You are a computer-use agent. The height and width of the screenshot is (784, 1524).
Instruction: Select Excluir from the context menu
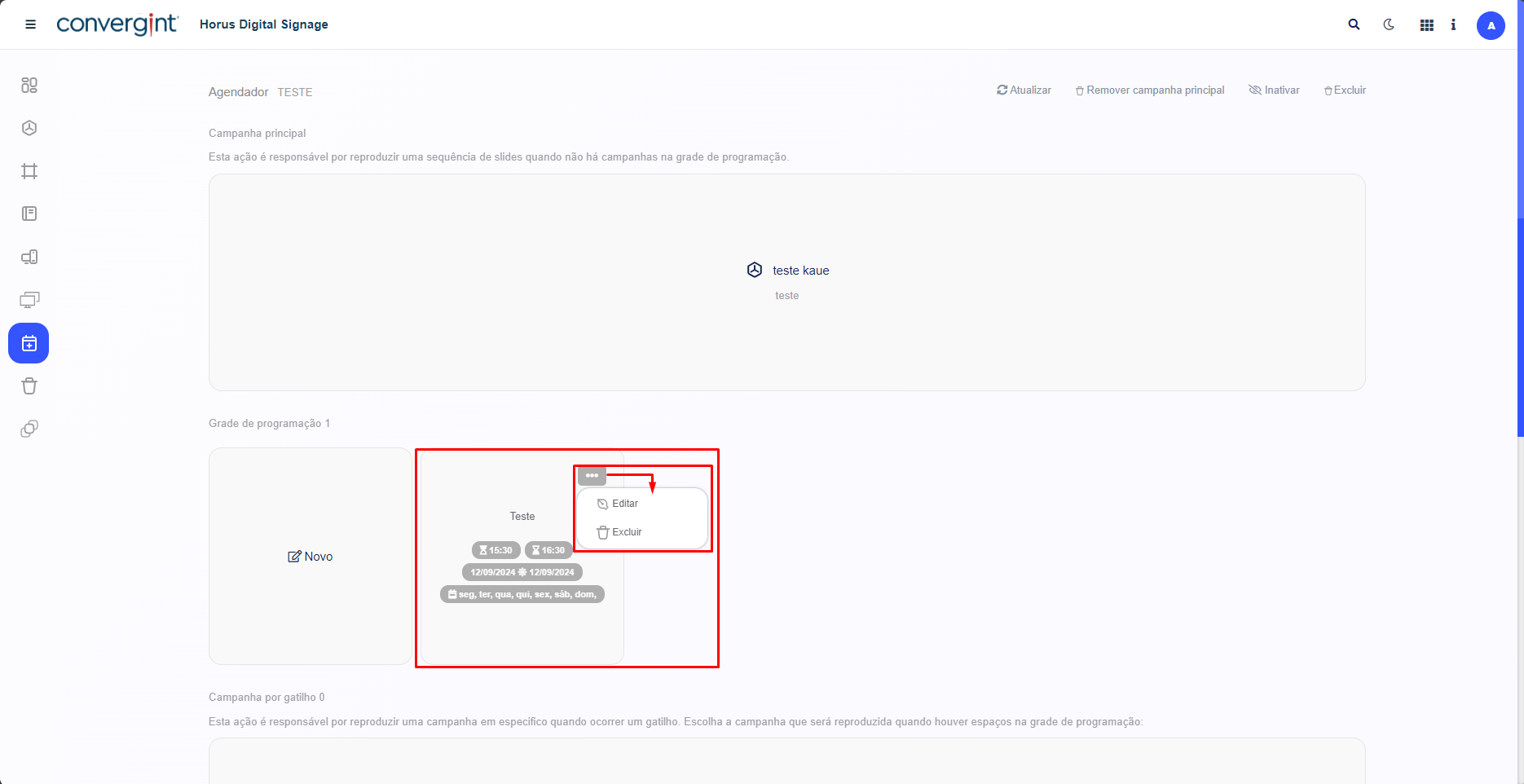626,532
